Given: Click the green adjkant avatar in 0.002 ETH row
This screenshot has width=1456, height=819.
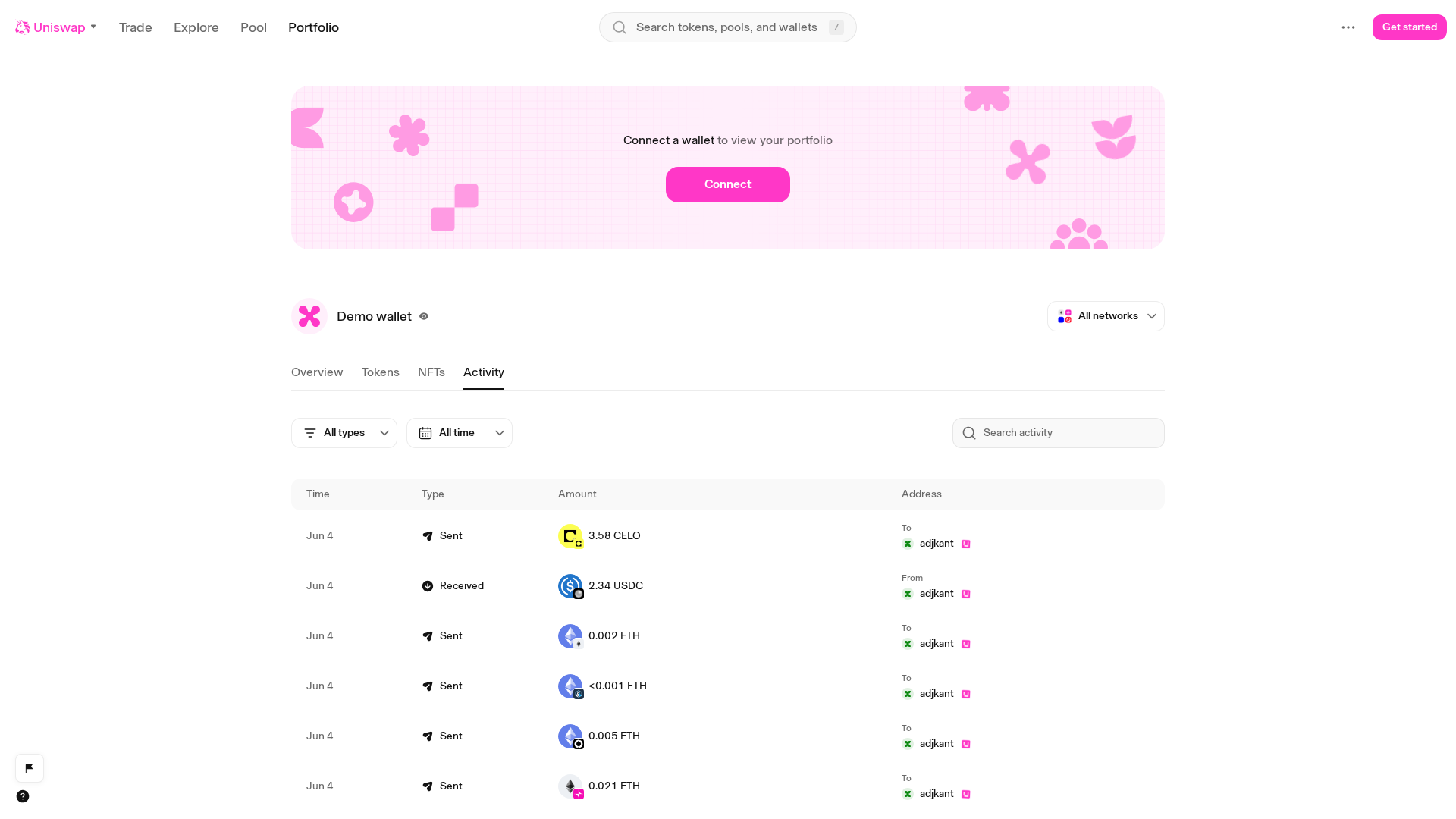Looking at the screenshot, I should [x=908, y=644].
